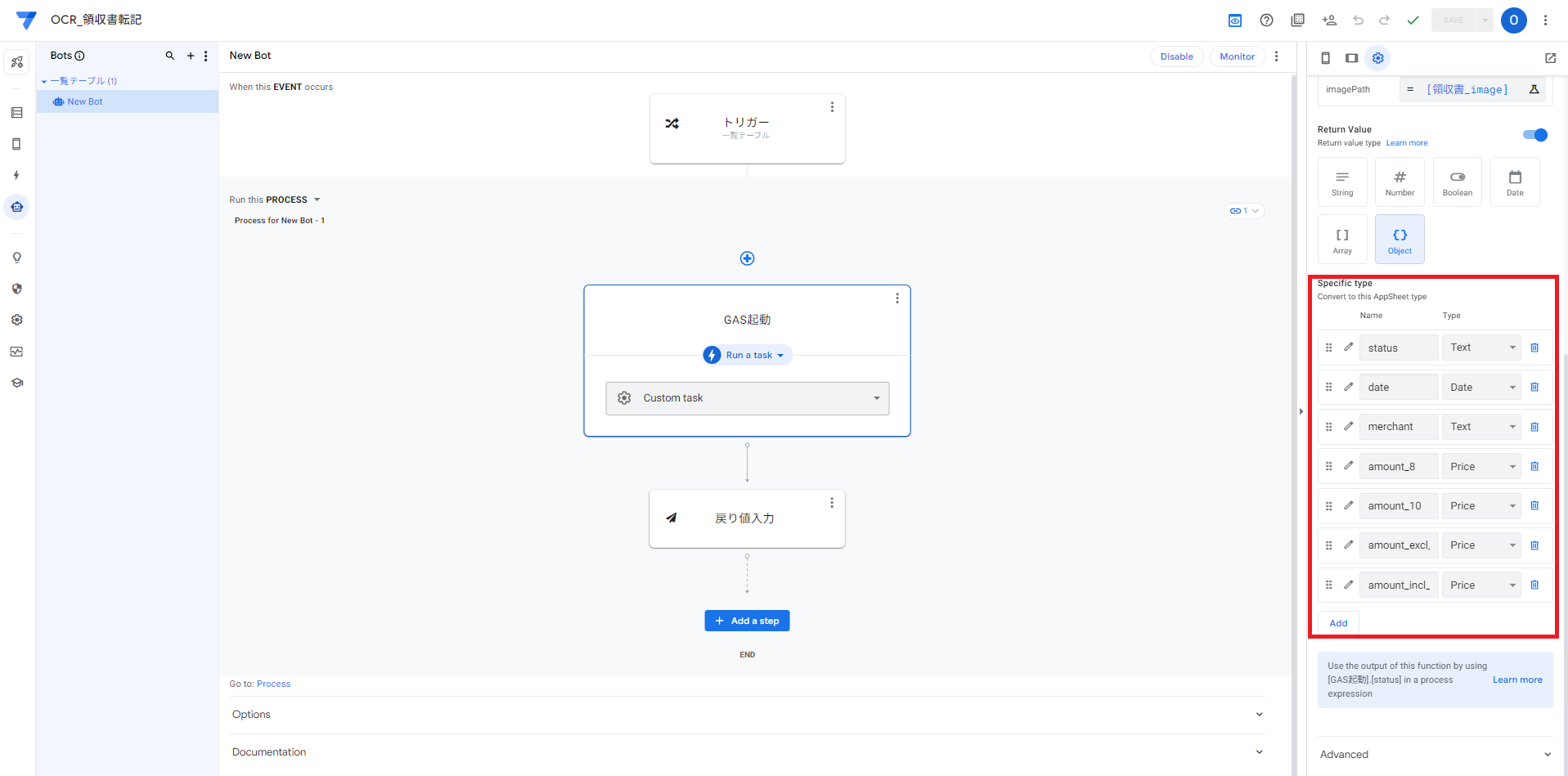Select Boolean return value type
Image resolution: width=1568 pixels, height=776 pixels.
tap(1457, 182)
